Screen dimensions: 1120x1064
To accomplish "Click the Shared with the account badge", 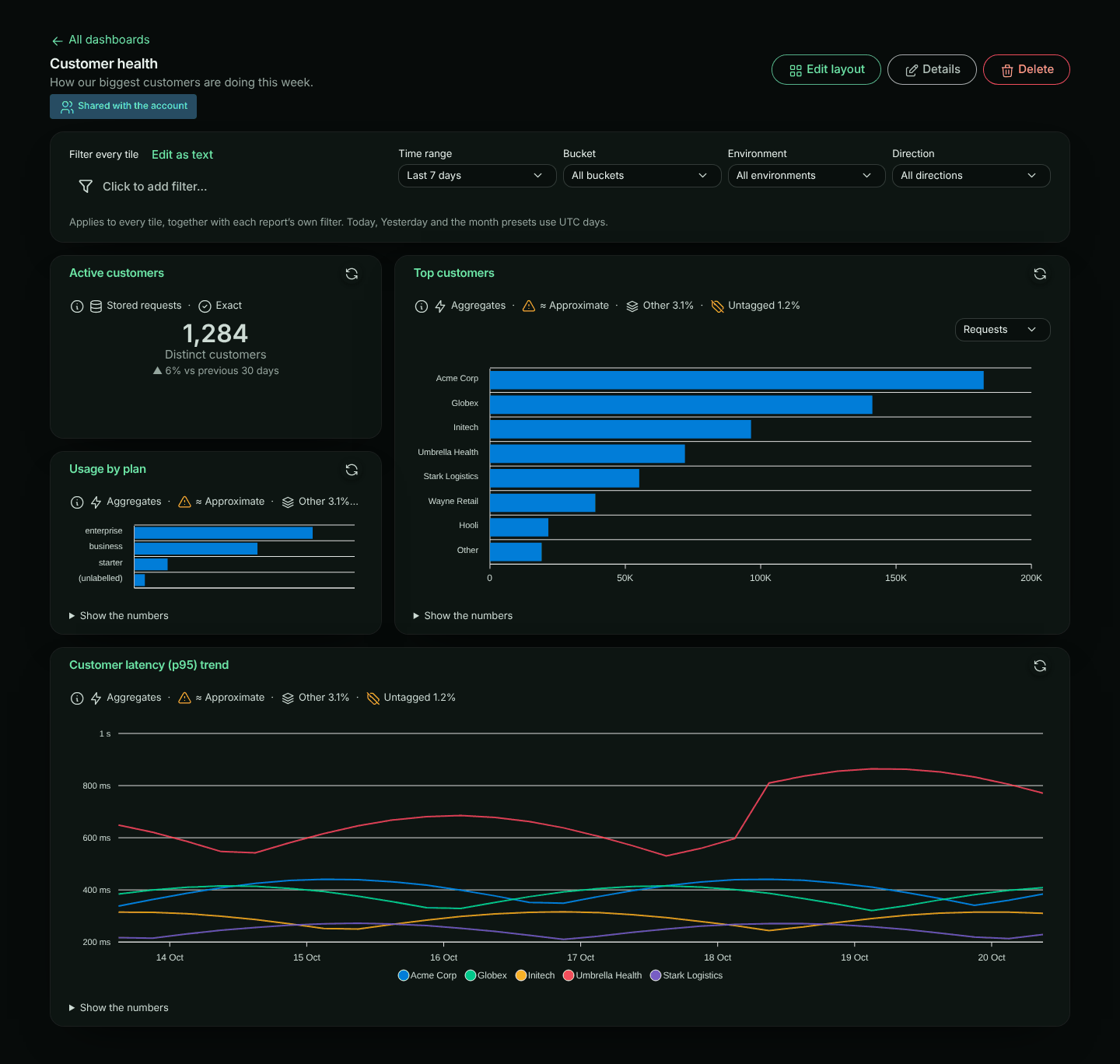I will pos(123,107).
